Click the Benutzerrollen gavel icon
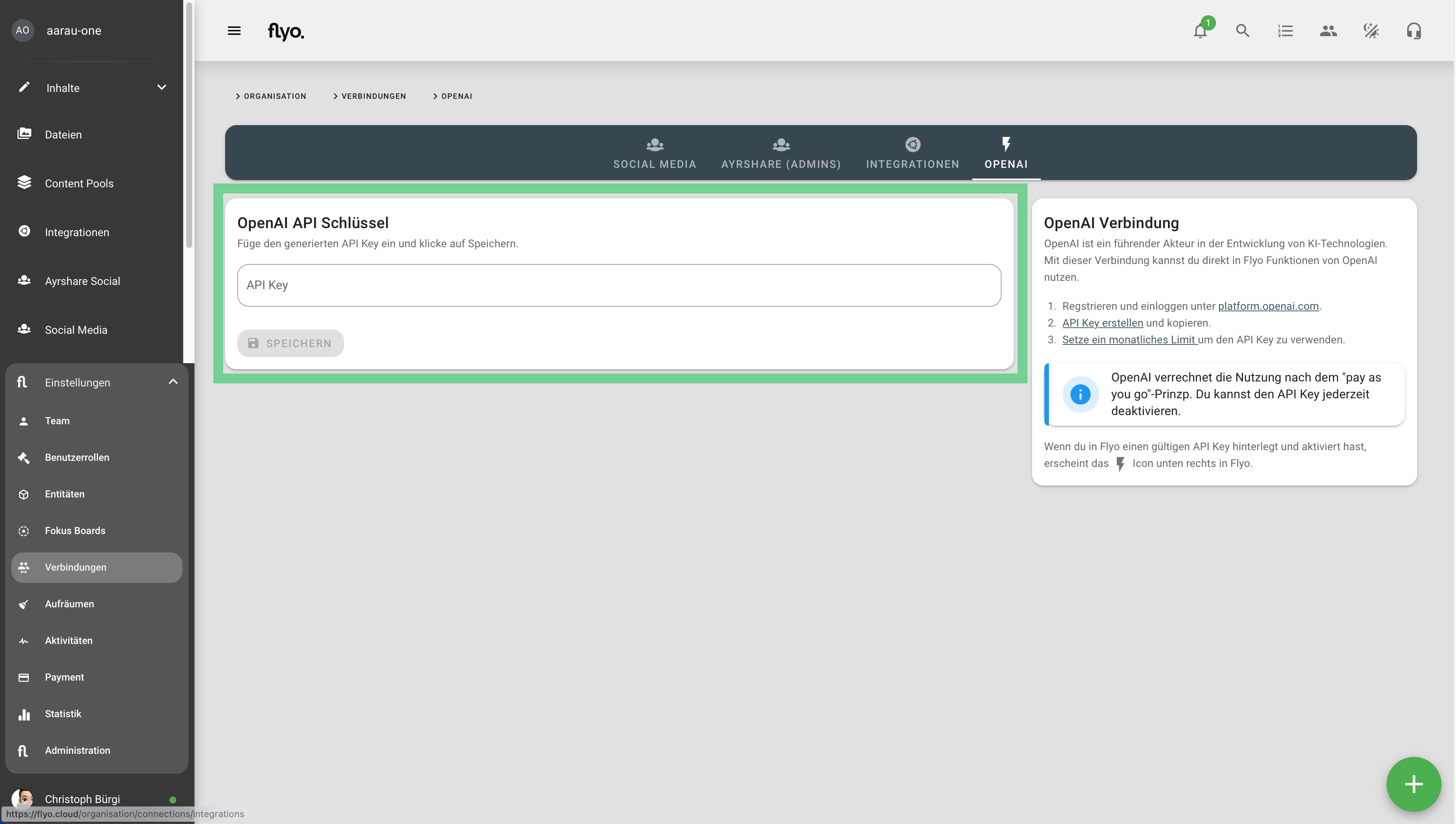The width and height of the screenshot is (1456, 824). tap(24, 457)
